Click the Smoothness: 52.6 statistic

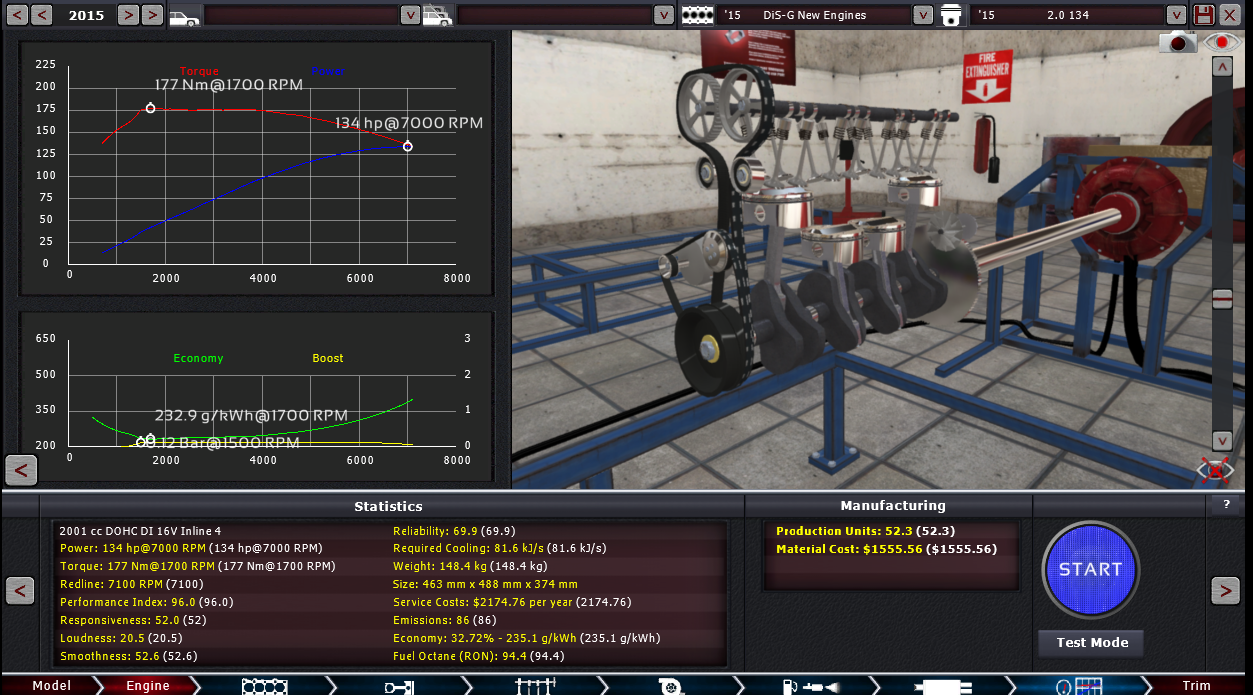tap(129, 656)
